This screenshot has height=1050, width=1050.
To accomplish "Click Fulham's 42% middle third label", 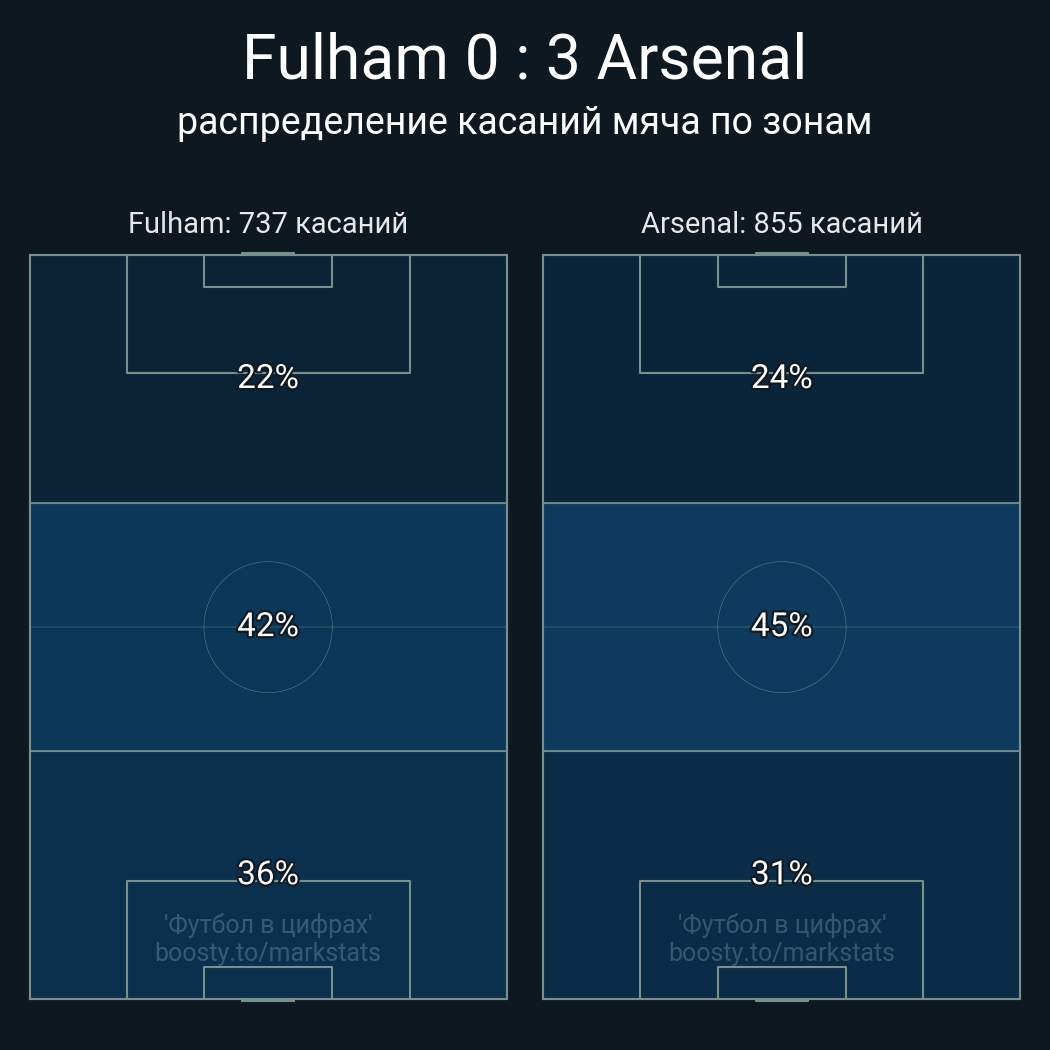I will tap(268, 626).
